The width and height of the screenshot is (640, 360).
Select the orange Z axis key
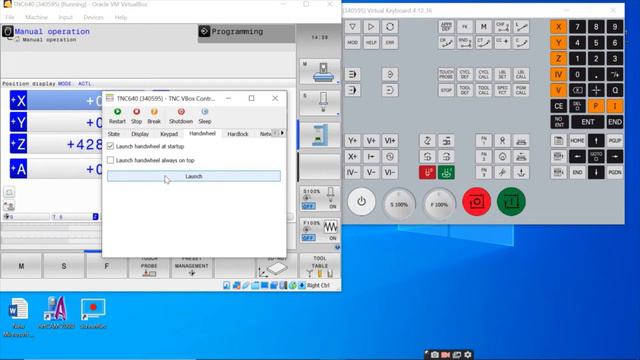coord(558,58)
